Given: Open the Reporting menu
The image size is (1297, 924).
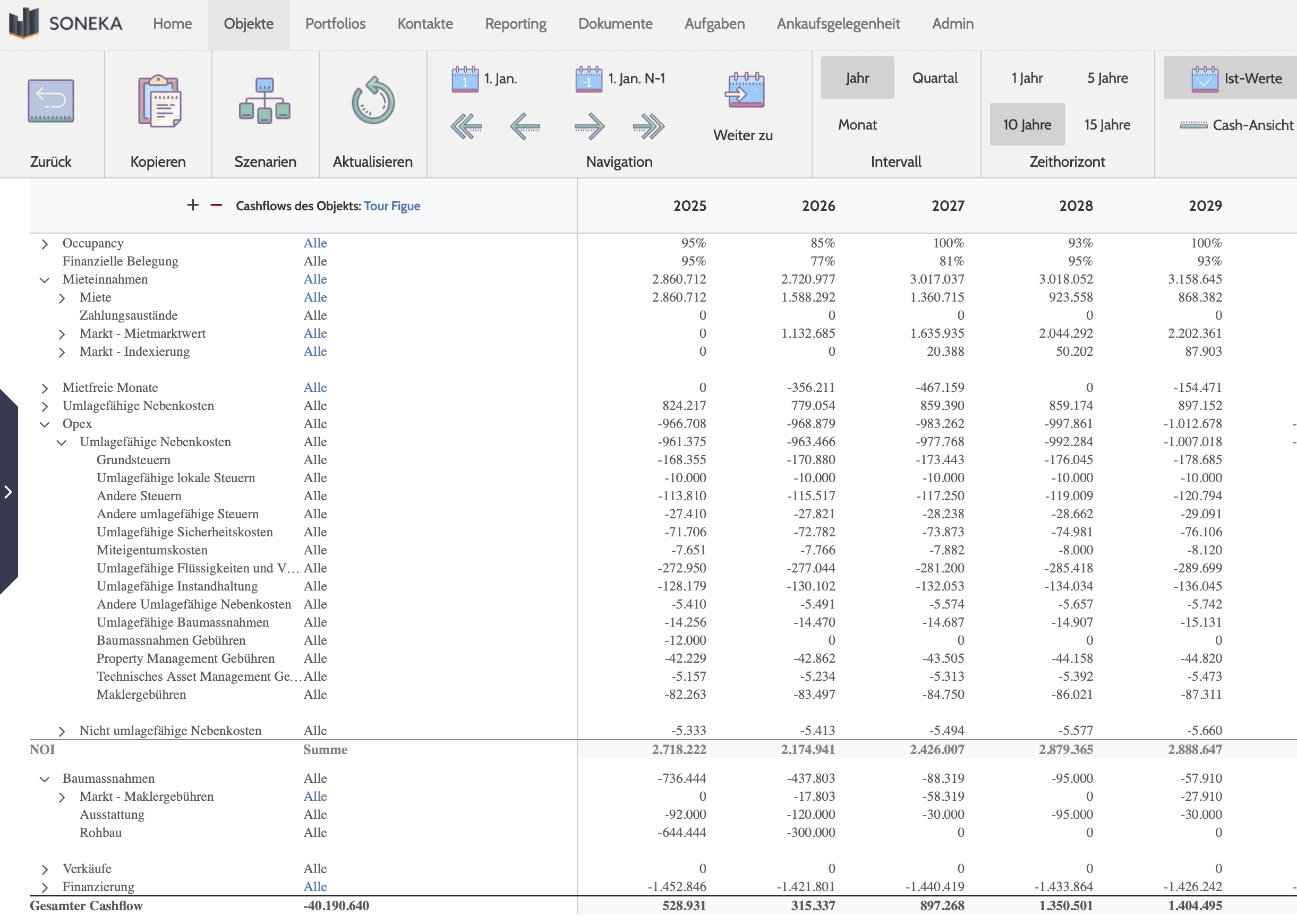Looking at the screenshot, I should coord(515,24).
